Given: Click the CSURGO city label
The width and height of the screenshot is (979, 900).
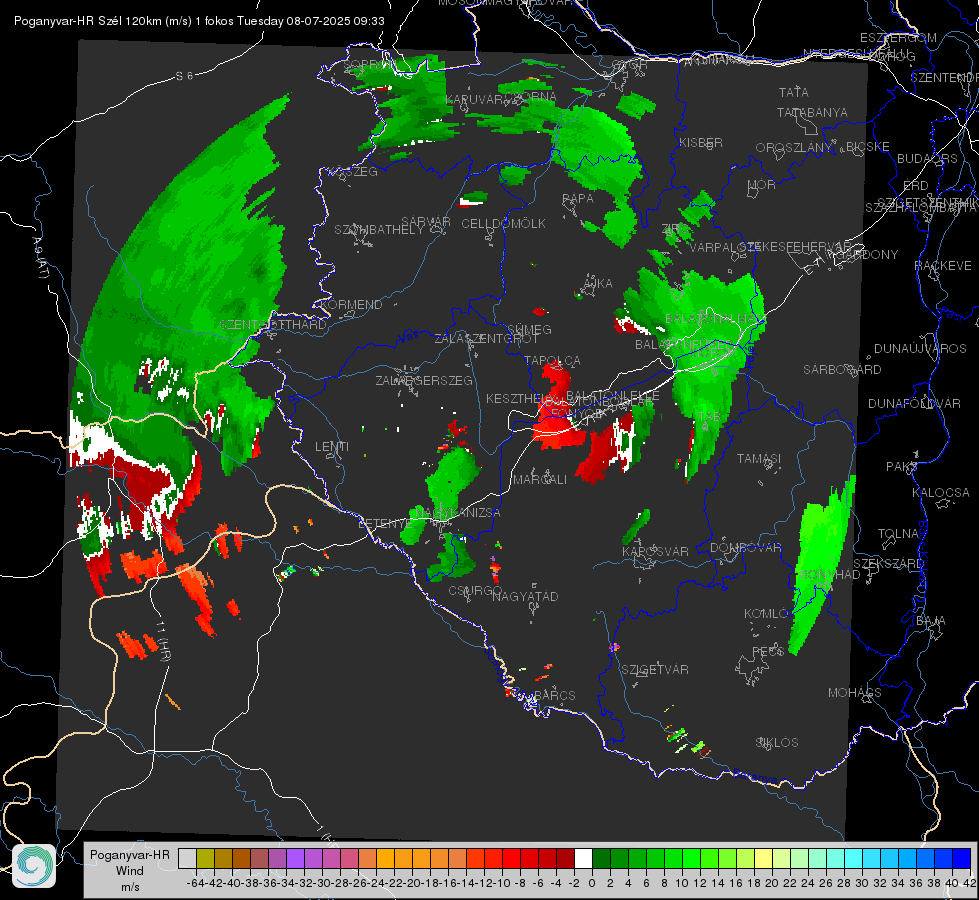Looking at the screenshot, I should tap(475, 590).
